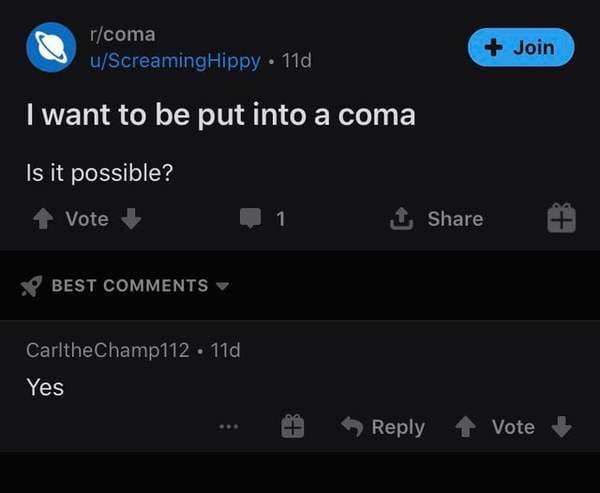Click the post title "I want to be put into a coma"
This screenshot has height=493, width=600.
click(221, 115)
